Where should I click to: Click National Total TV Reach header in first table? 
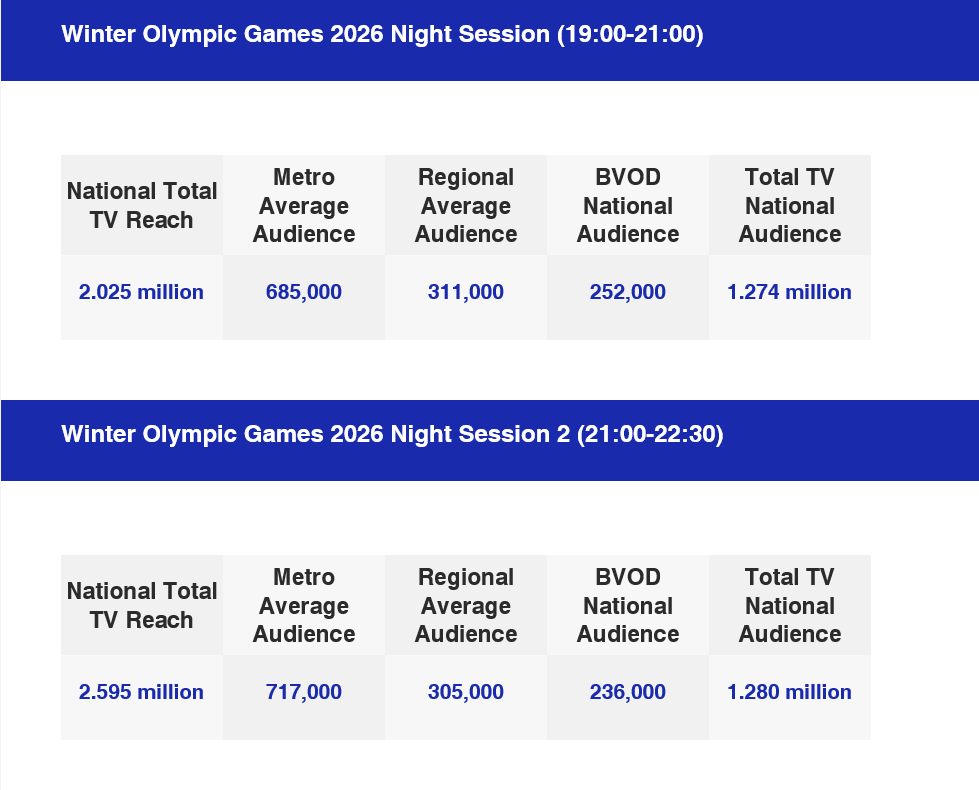[141, 206]
